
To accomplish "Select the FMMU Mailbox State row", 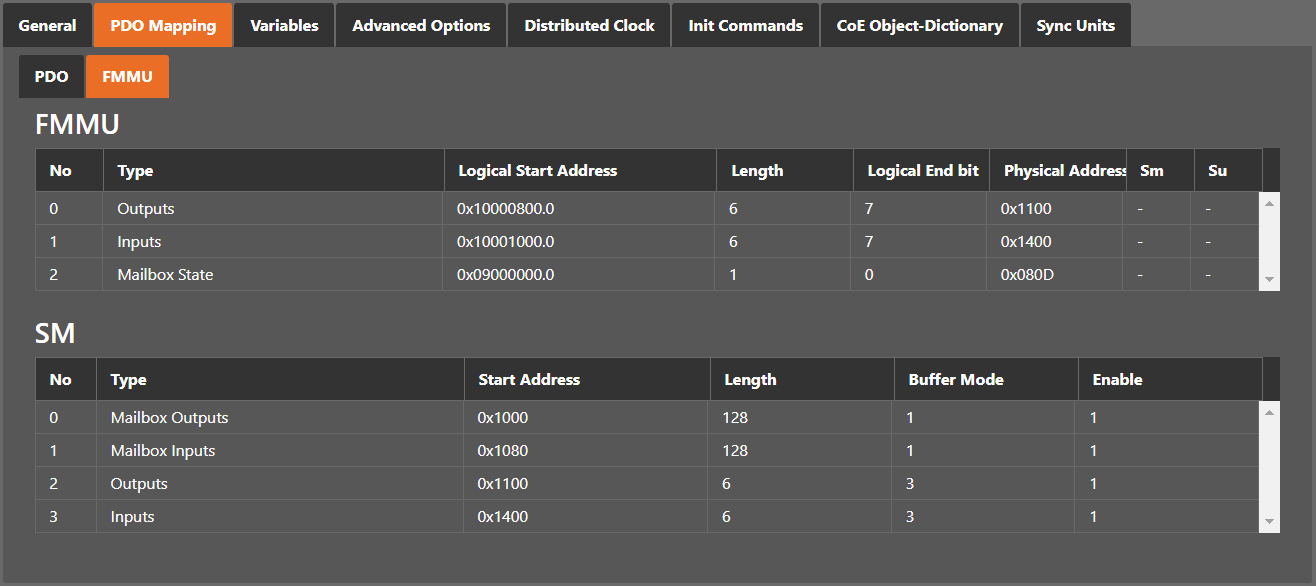I will (x=165, y=274).
